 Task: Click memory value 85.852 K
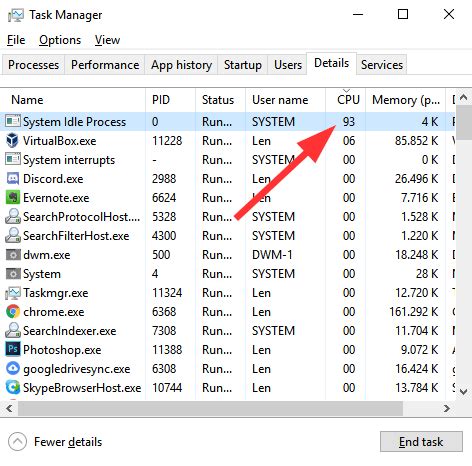pos(416,141)
